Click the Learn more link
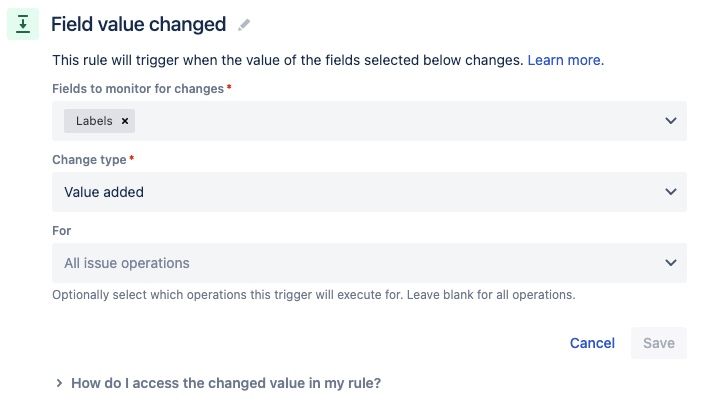The image size is (704, 407). pyautogui.click(x=565, y=60)
